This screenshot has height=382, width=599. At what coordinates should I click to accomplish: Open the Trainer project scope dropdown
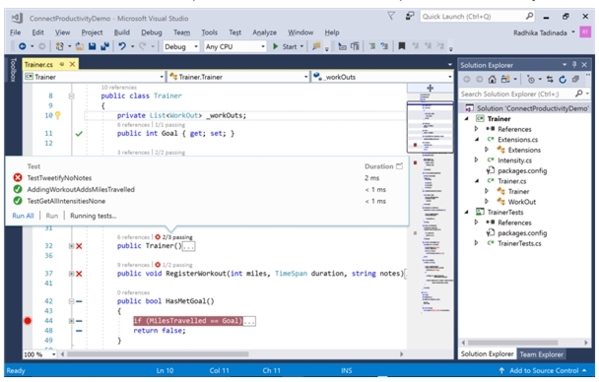pos(94,77)
